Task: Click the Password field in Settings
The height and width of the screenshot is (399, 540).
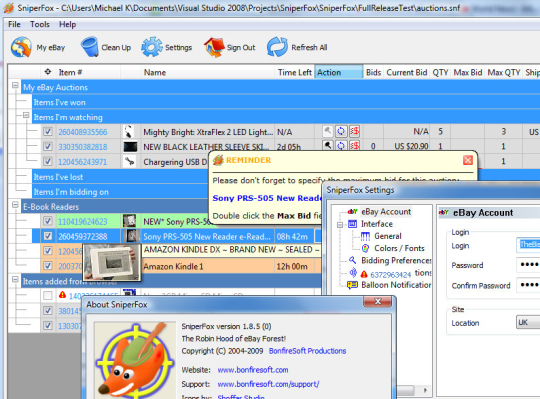Action: click(x=528, y=264)
